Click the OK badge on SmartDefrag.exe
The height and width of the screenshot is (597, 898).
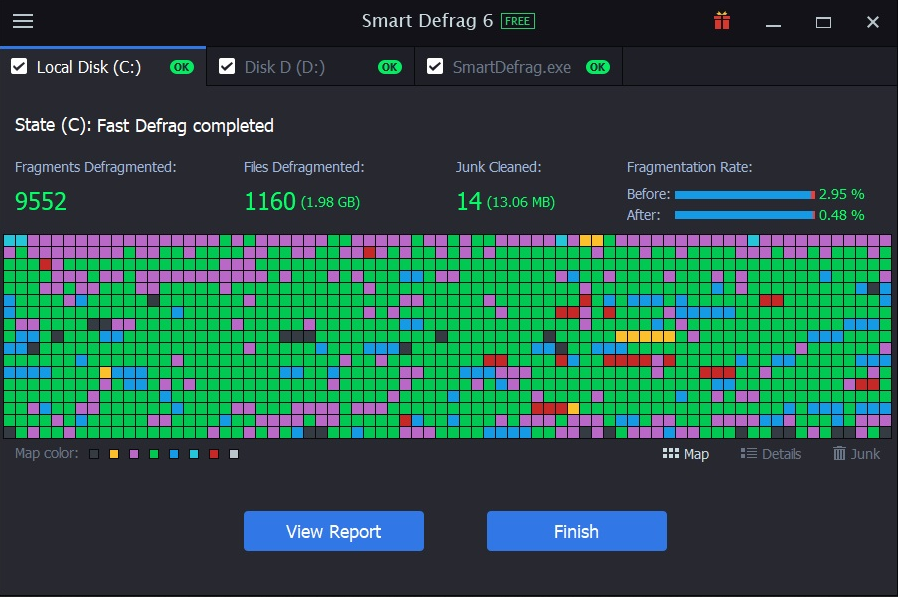pyautogui.click(x=598, y=67)
